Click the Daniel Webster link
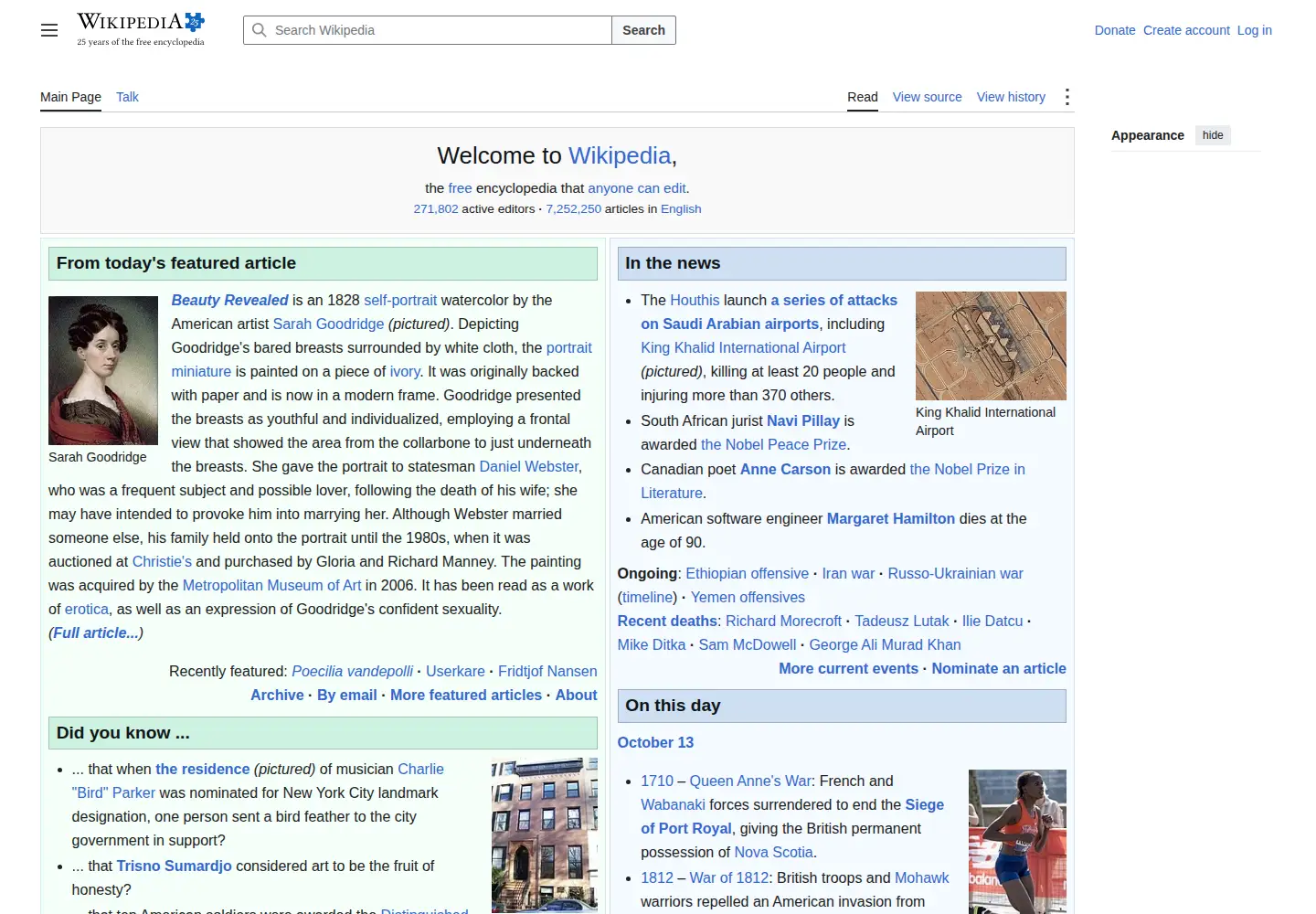Image resolution: width=1316 pixels, height=914 pixels. [528, 466]
